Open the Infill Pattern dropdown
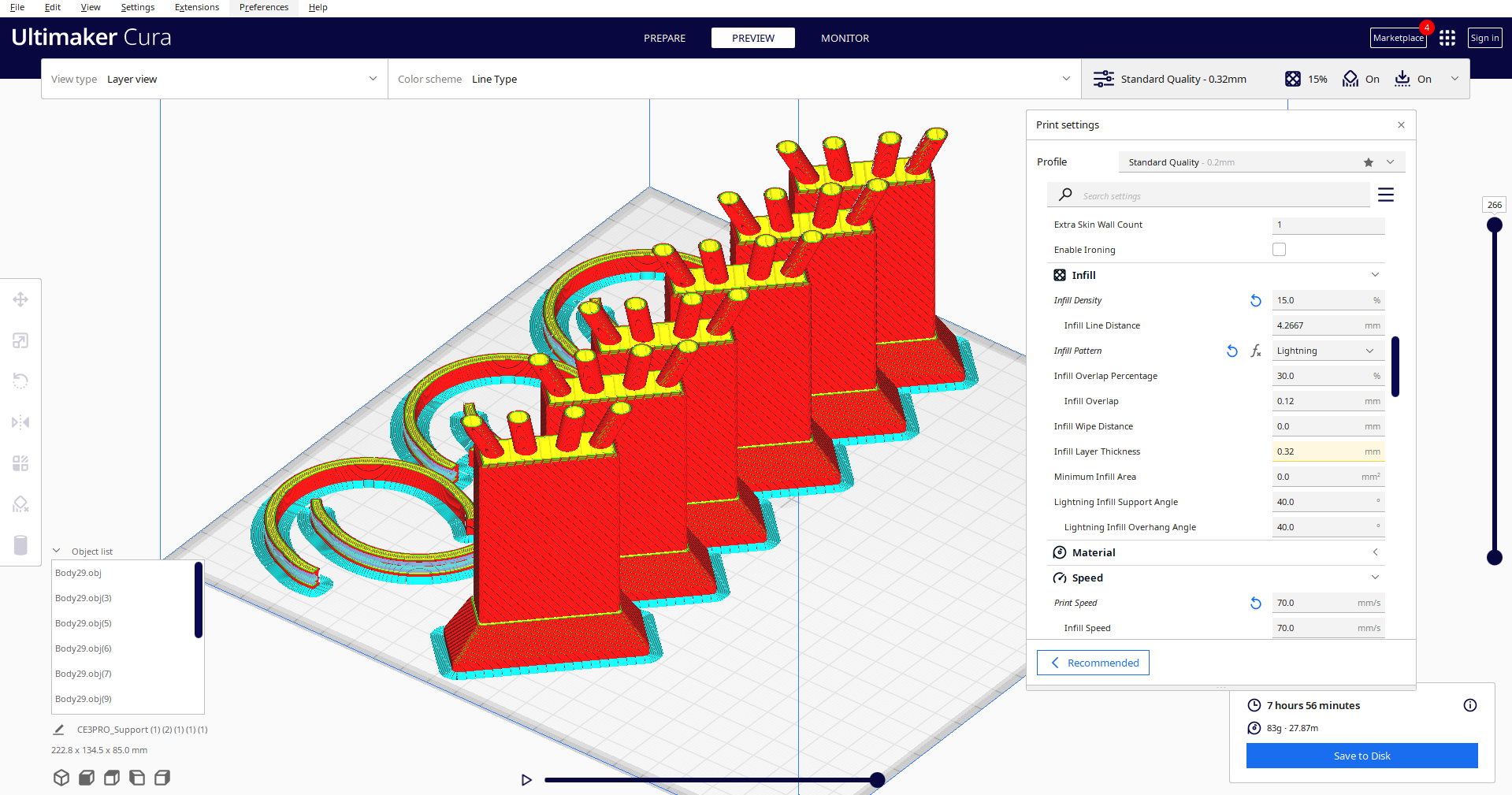The width and height of the screenshot is (1512, 795). 1328,351
